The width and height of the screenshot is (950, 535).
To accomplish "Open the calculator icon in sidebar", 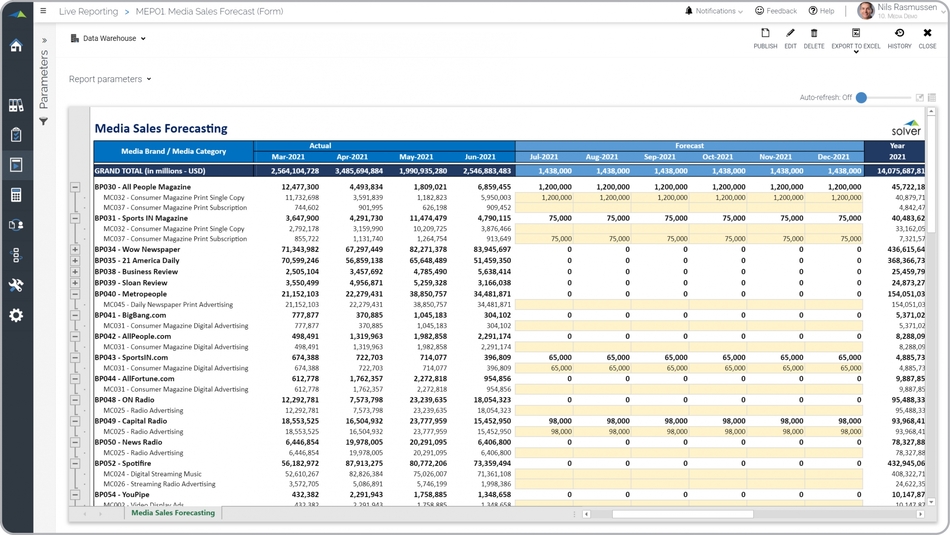I will 16,195.
